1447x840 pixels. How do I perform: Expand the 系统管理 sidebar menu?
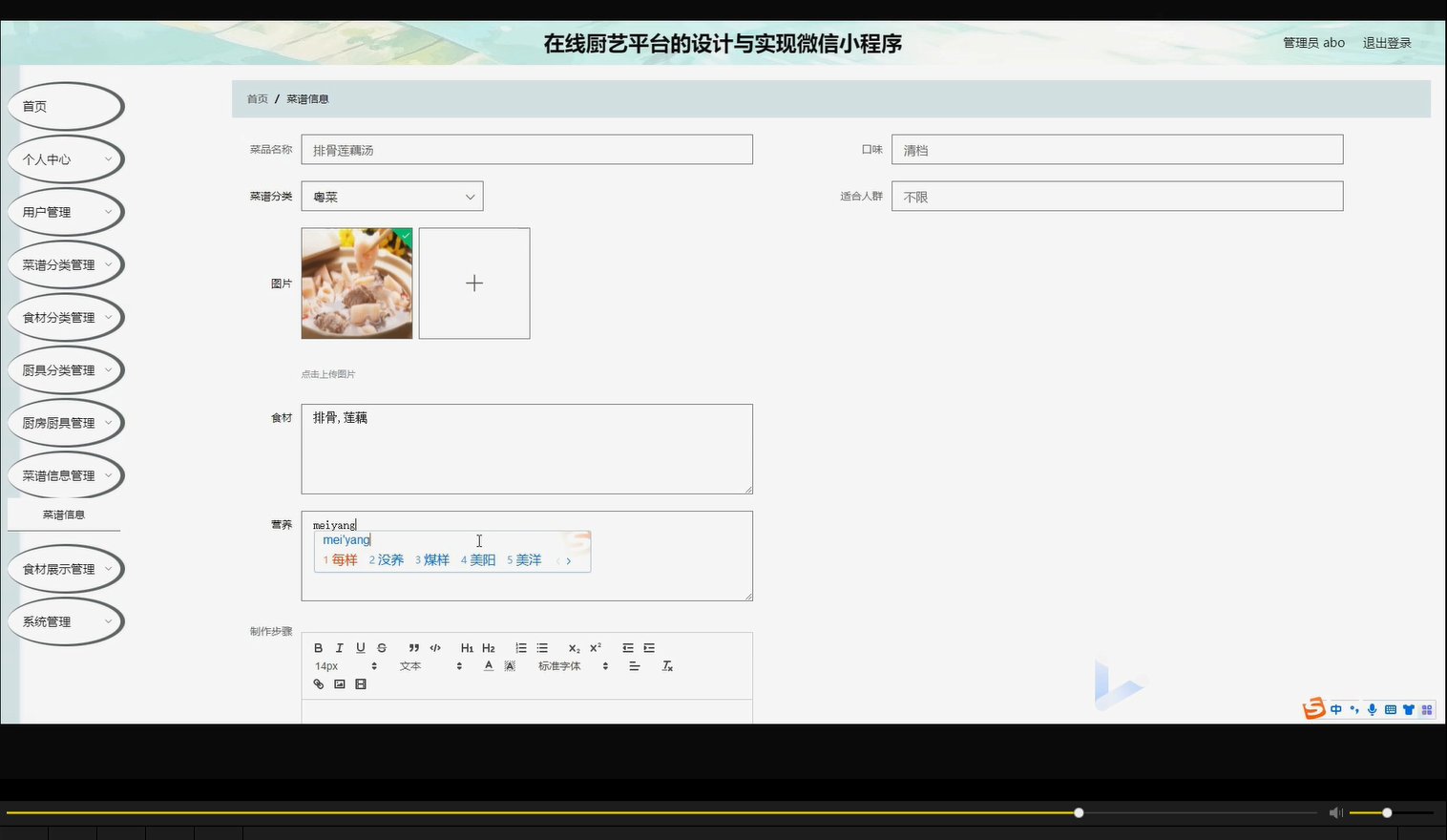pos(66,621)
